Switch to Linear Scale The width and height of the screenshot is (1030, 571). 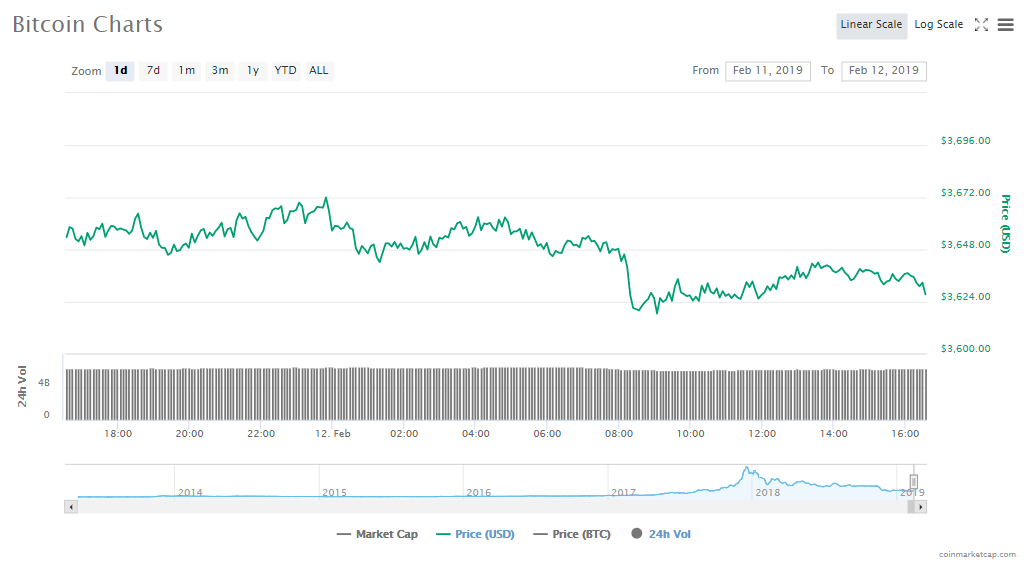[871, 25]
